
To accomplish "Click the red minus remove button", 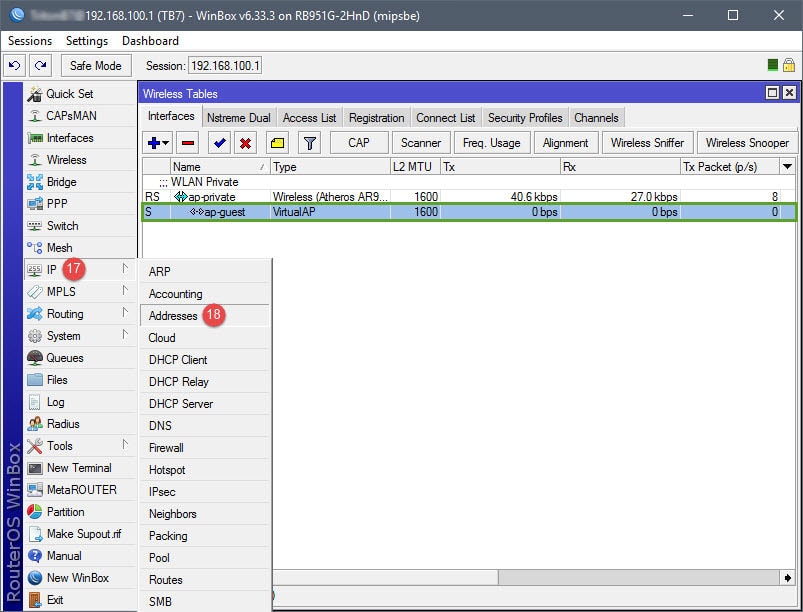I will coord(188,143).
